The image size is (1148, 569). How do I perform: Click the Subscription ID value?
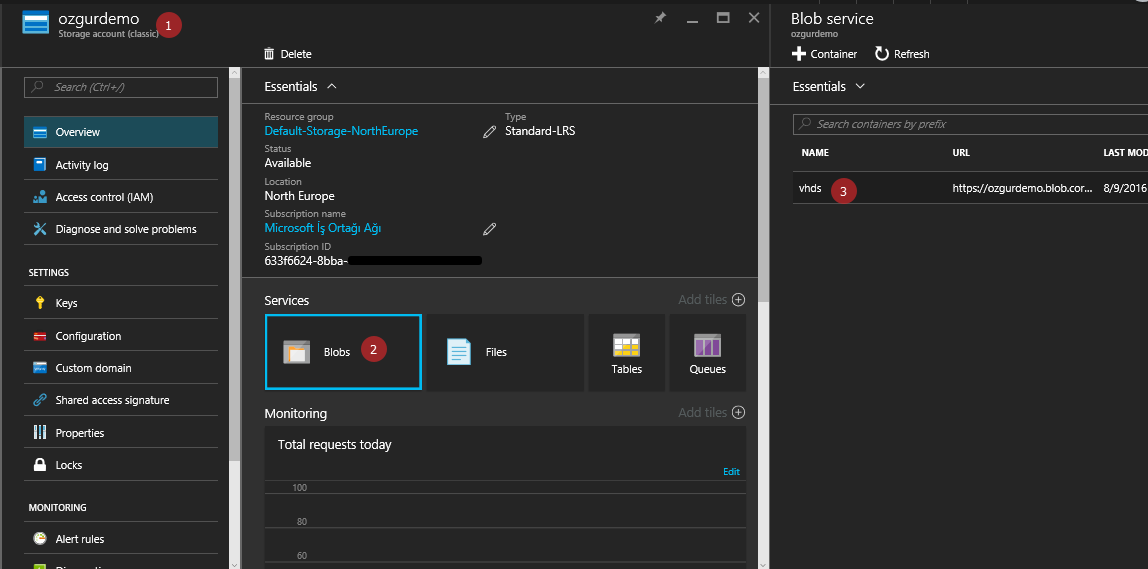373,260
